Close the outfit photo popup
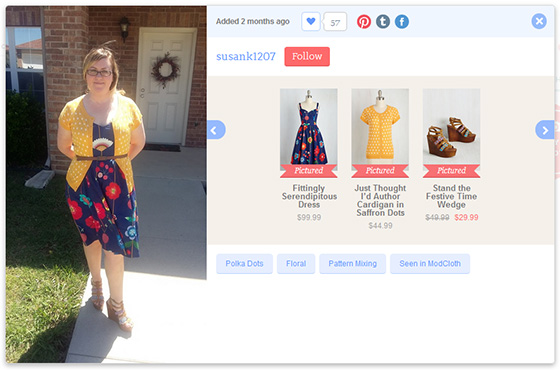This screenshot has height=370, width=560. (539, 21)
